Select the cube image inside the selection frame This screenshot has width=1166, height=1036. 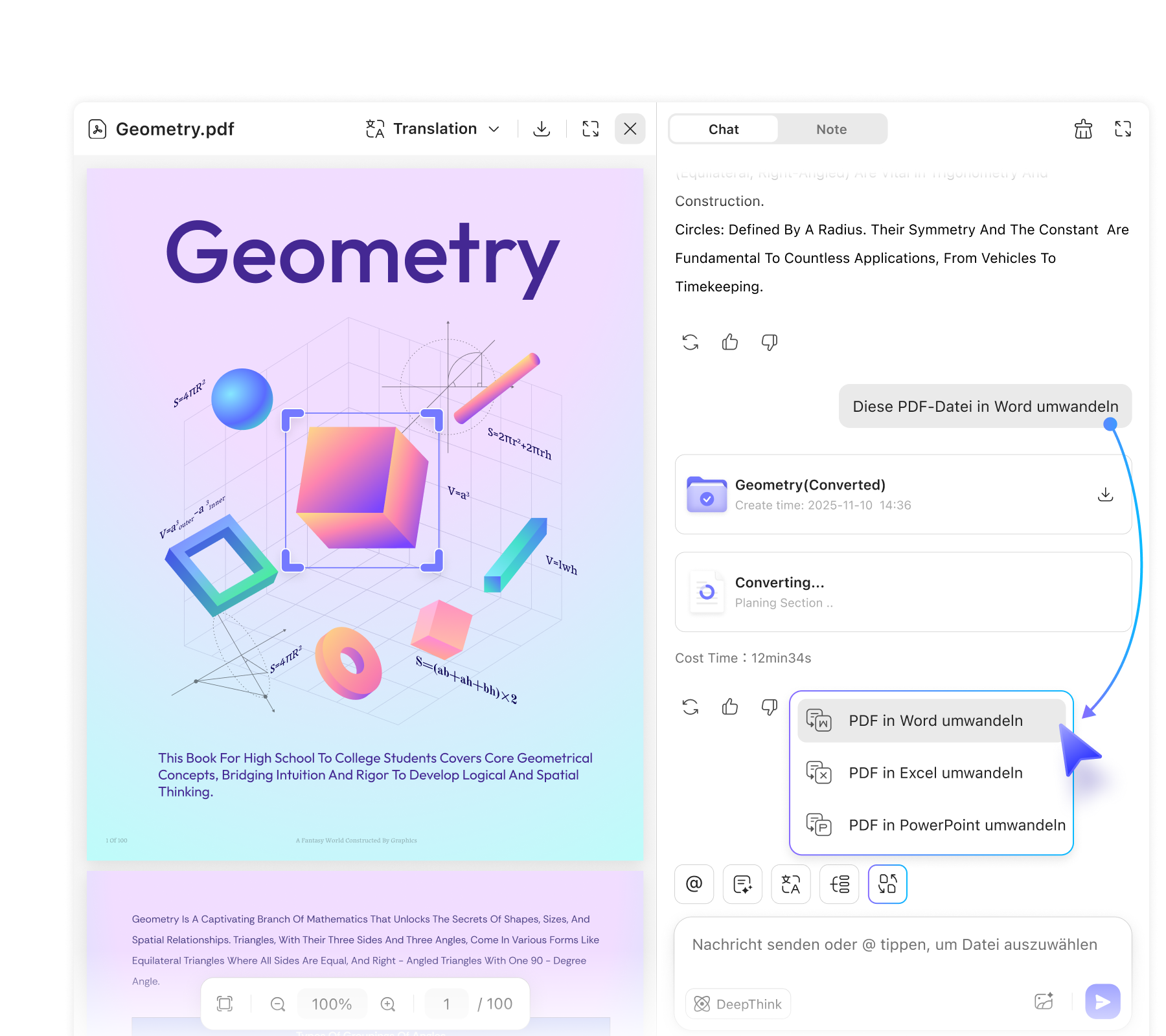tap(363, 487)
